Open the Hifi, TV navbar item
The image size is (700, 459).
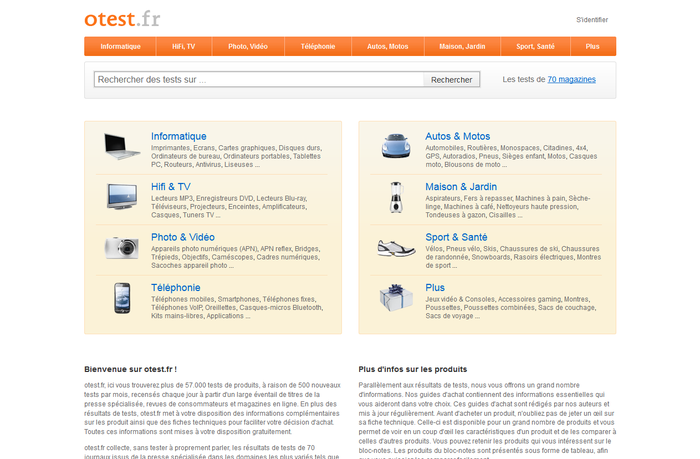coord(184,46)
